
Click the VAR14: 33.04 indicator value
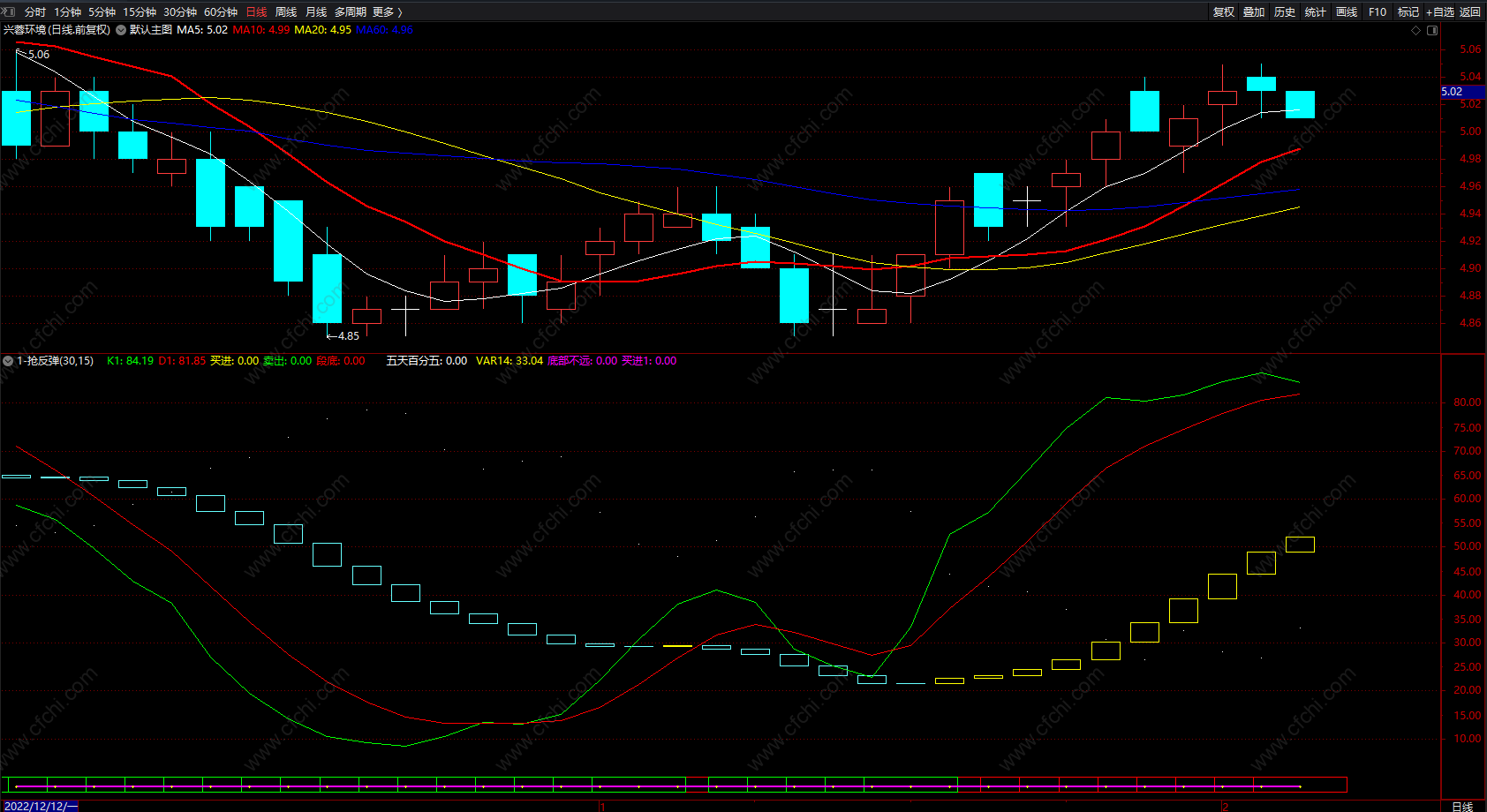click(x=510, y=361)
